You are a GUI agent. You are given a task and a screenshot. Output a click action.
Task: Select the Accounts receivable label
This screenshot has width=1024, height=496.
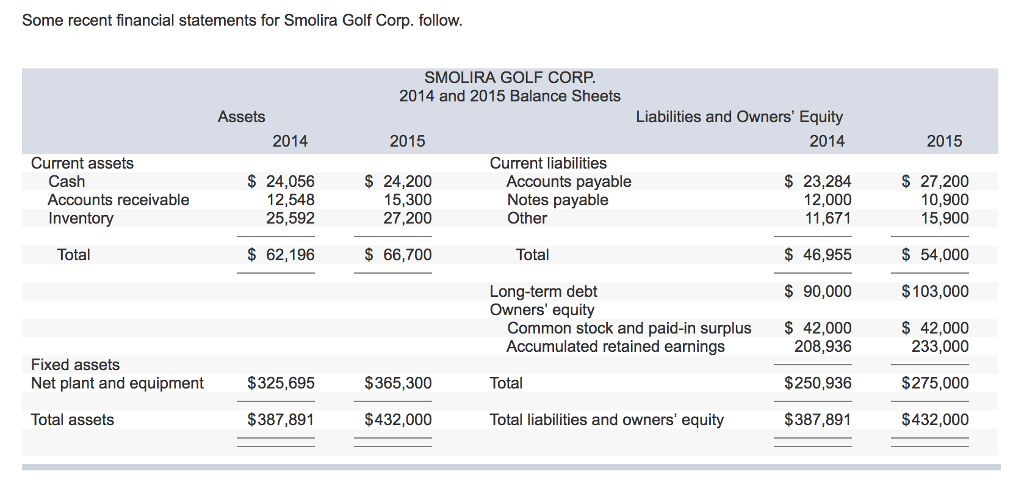click(x=119, y=200)
